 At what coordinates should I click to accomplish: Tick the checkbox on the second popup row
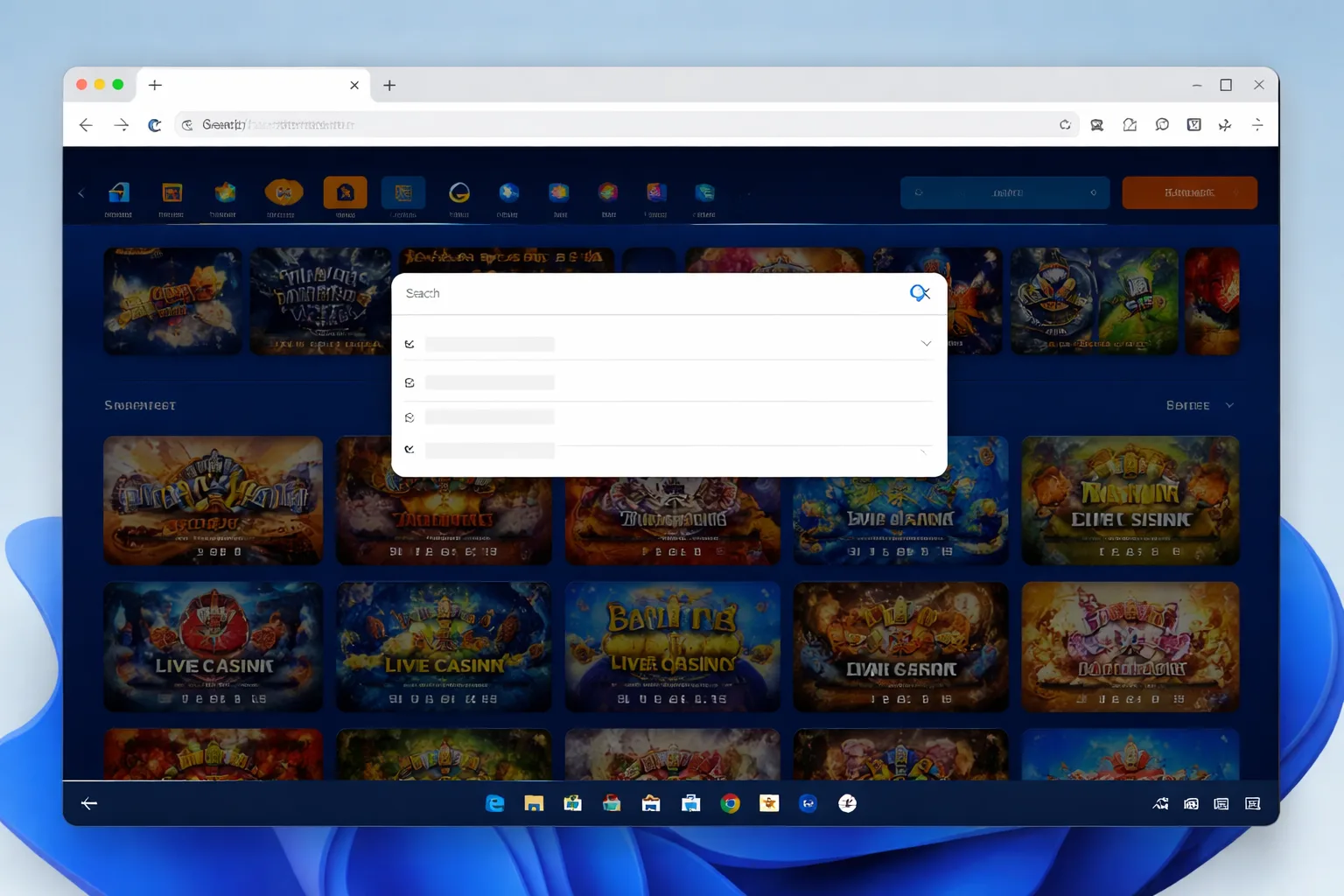pos(409,382)
